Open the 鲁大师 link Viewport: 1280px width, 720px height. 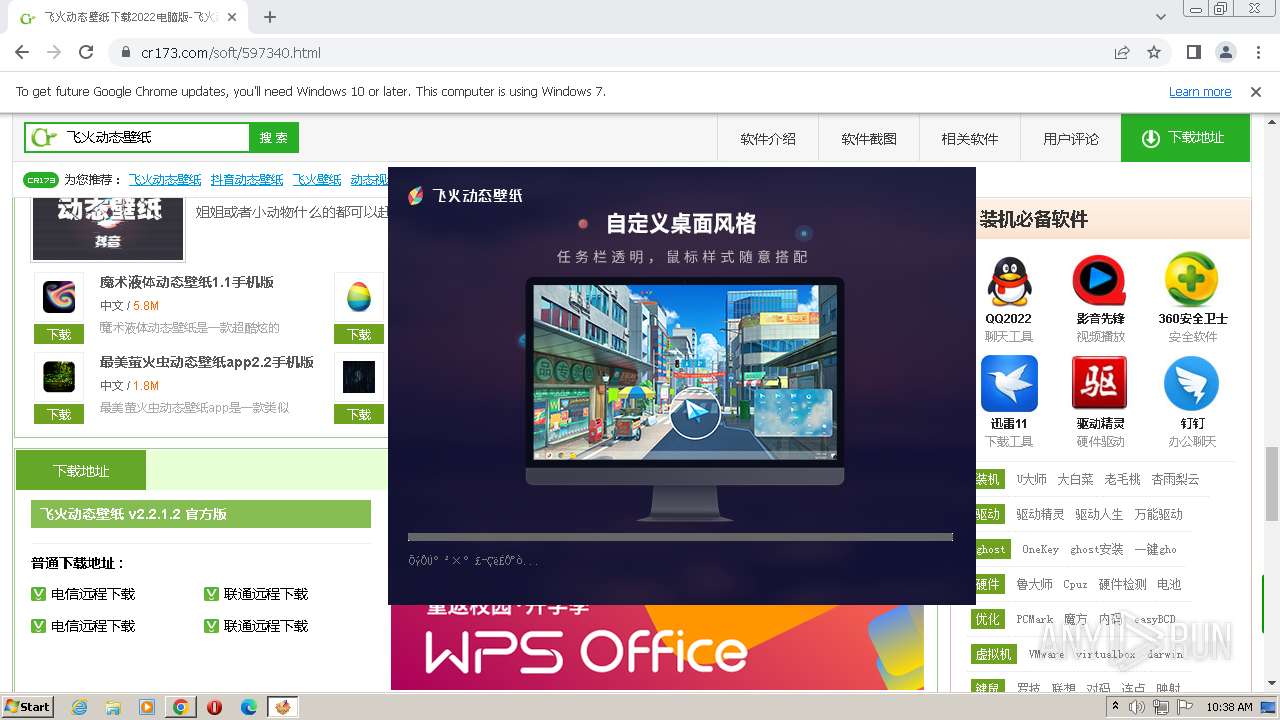[x=1034, y=584]
